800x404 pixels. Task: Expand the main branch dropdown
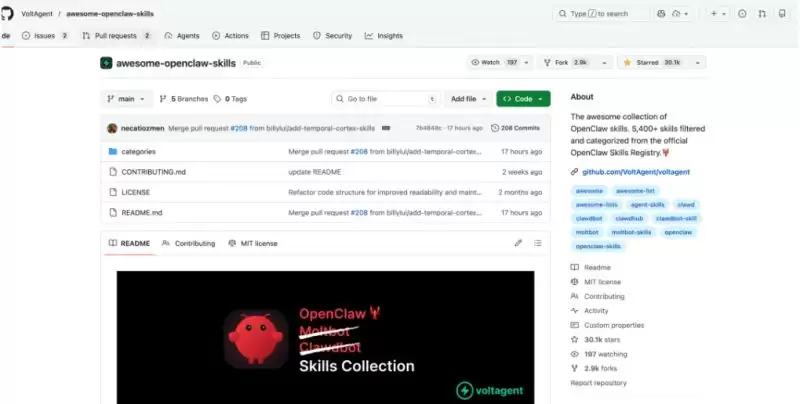[x=126, y=99]
